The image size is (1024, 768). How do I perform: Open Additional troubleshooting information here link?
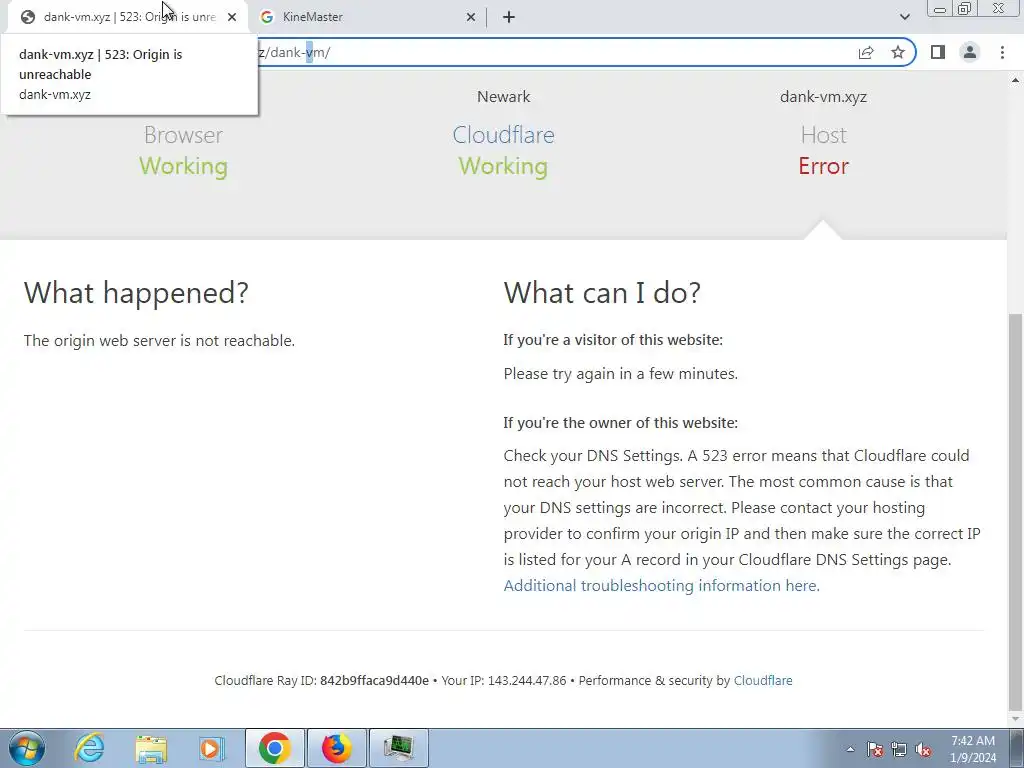click(x=662, y=585)
